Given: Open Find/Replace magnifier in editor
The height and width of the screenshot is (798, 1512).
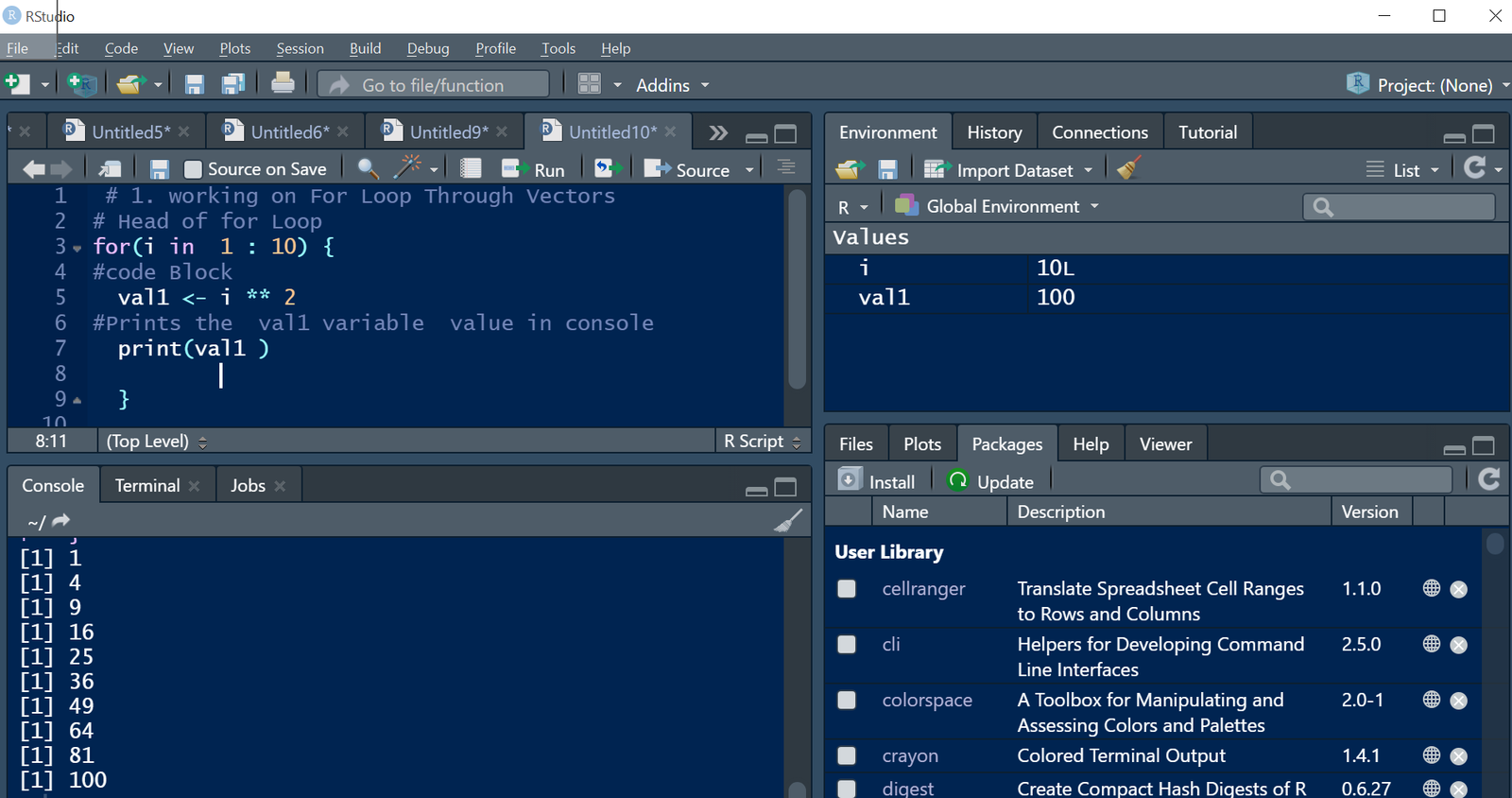Looking at the screenshot, I should [368, 168].
